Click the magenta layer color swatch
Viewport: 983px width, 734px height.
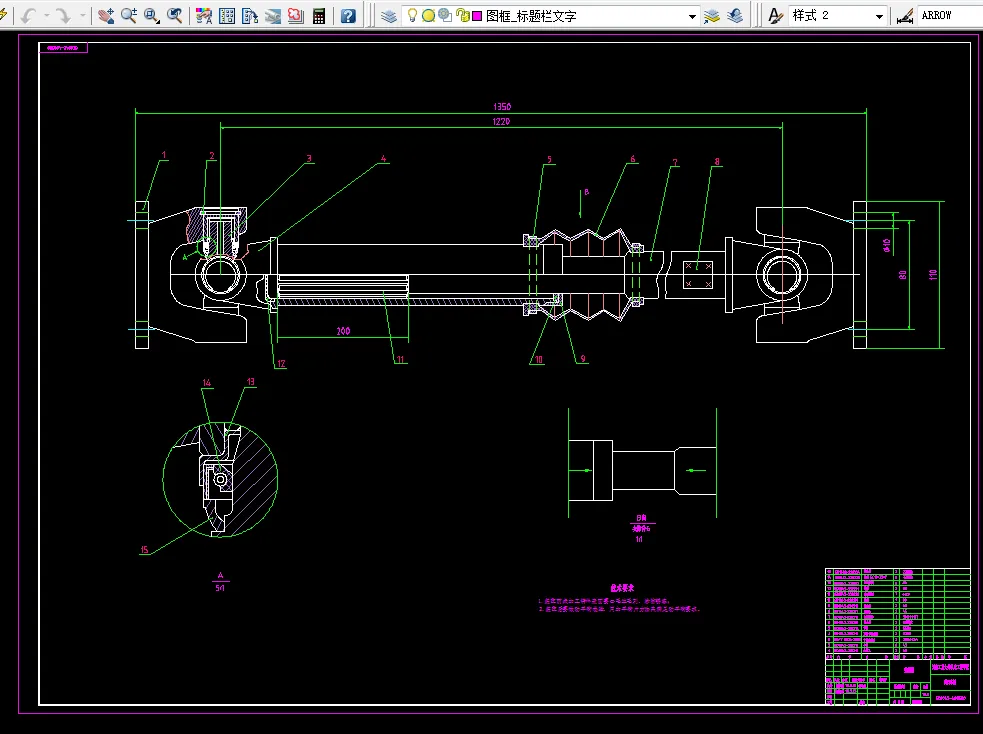[477, 16]
